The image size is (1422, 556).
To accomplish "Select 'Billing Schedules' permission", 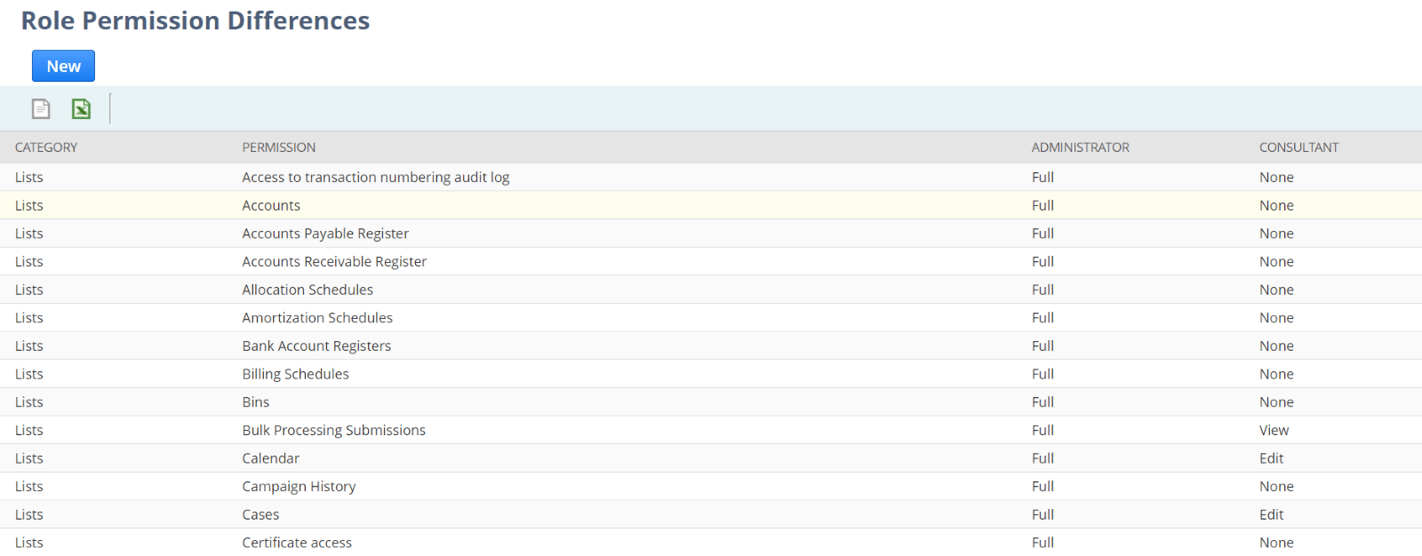I will coord(295,374).
